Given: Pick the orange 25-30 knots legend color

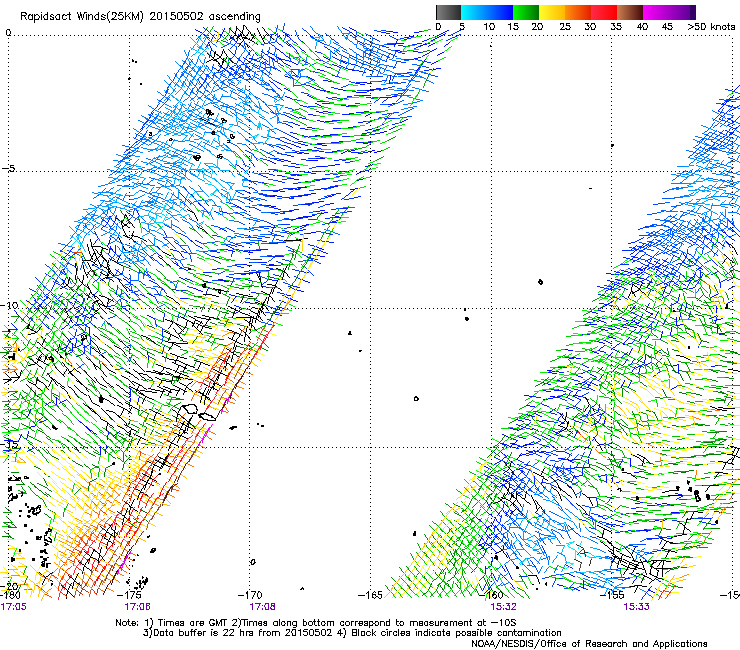Looking at the screenshot, I should point(578,12).
